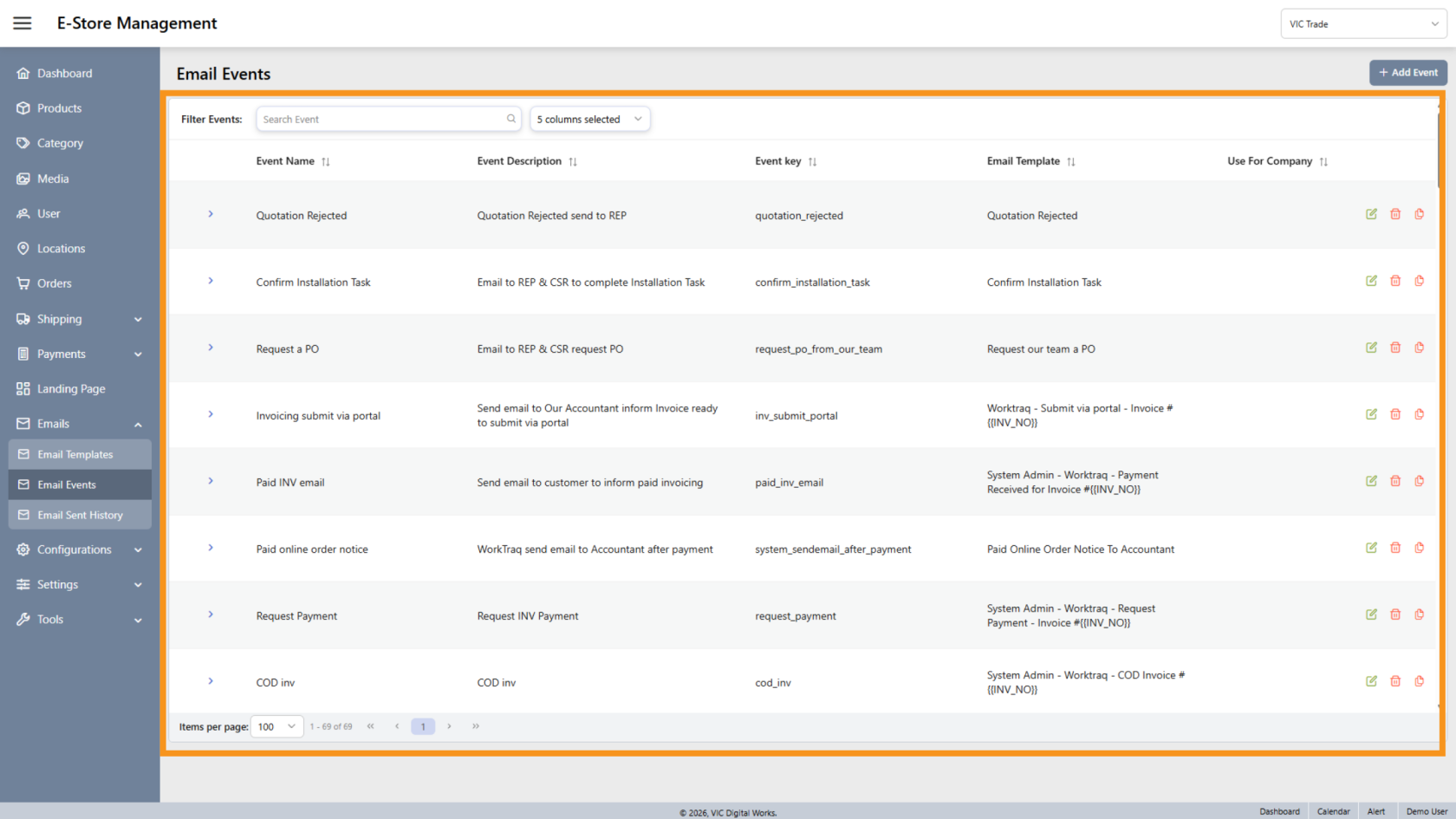Edit the Quotation Rejected event
Image resolution: width=1456 pixels, height=819 pixels.
(1371, 214)
